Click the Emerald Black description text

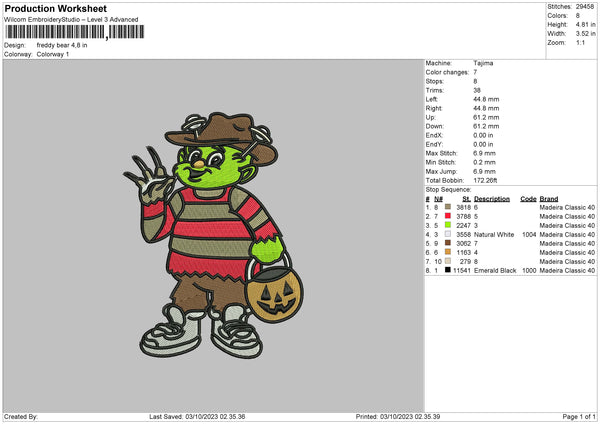pos(496,271)
